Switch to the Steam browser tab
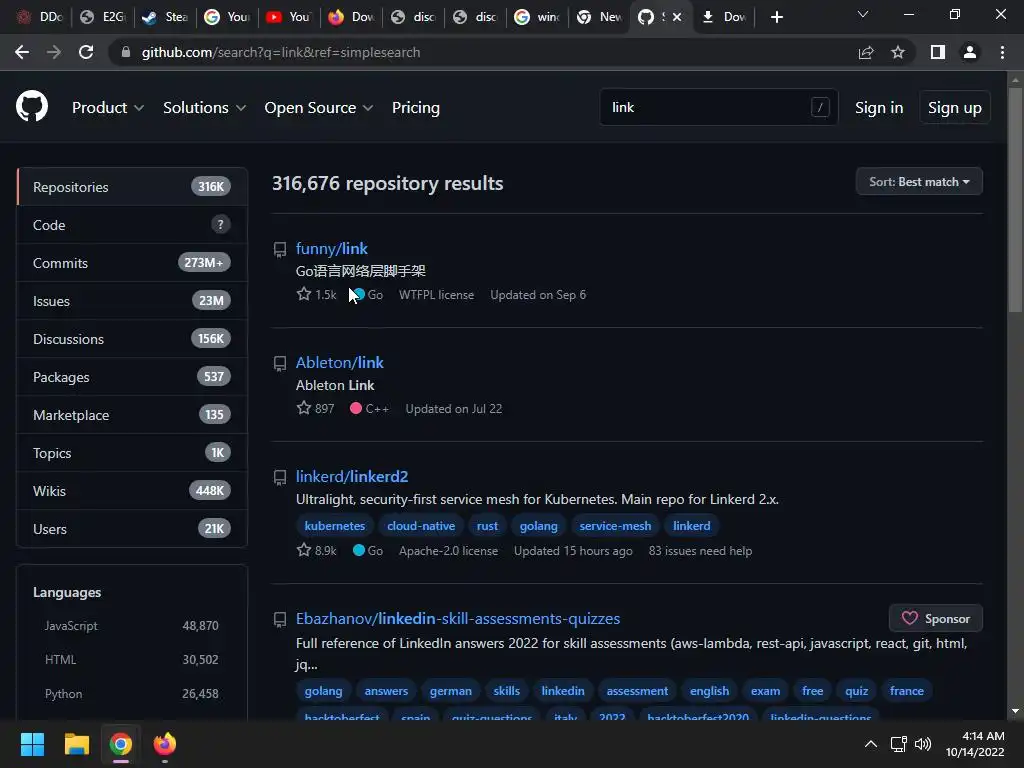This screenshot has width=1024, height=768. 166,17
